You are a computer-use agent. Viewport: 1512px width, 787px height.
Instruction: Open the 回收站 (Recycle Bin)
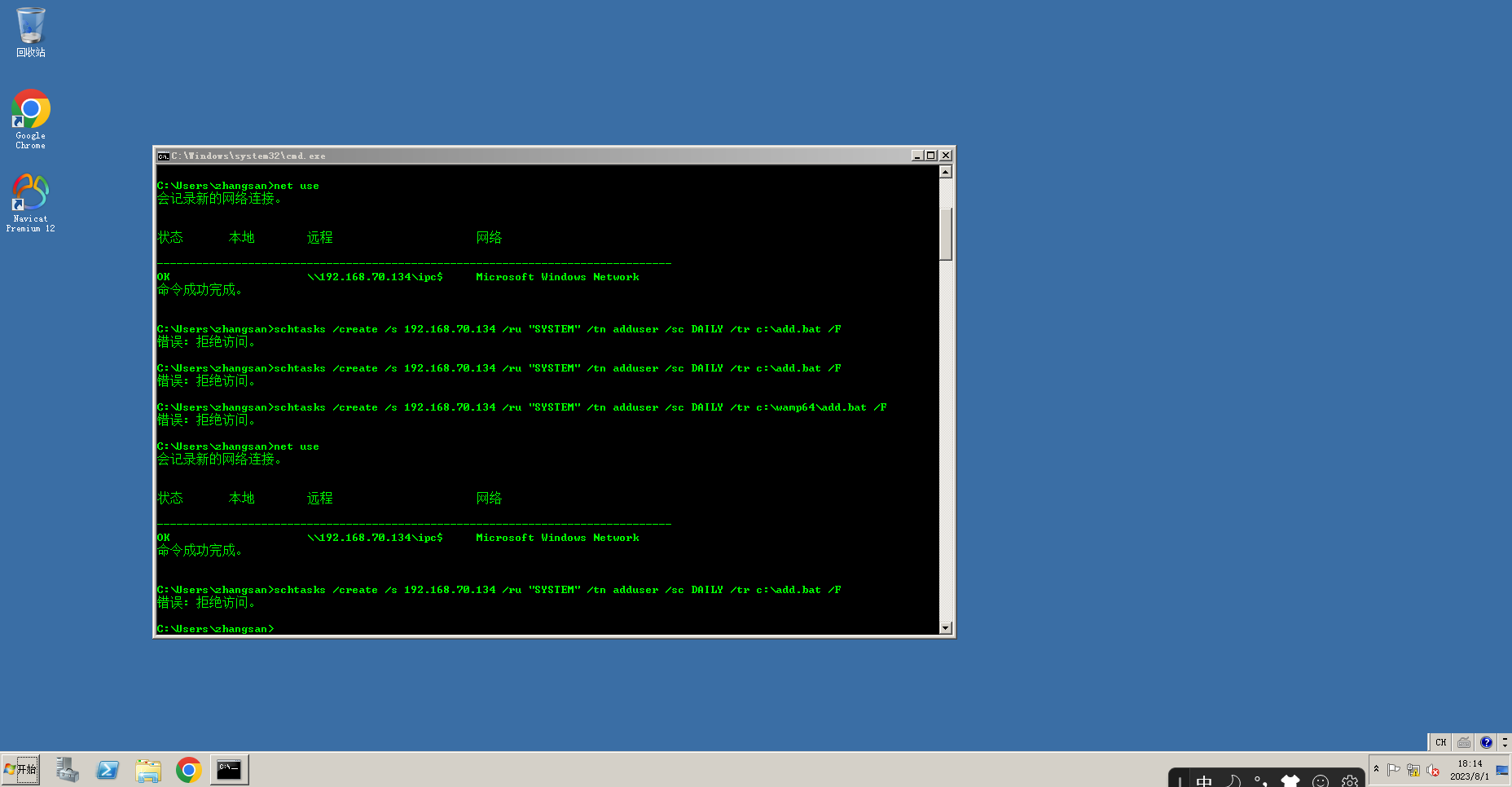point(30,29)
